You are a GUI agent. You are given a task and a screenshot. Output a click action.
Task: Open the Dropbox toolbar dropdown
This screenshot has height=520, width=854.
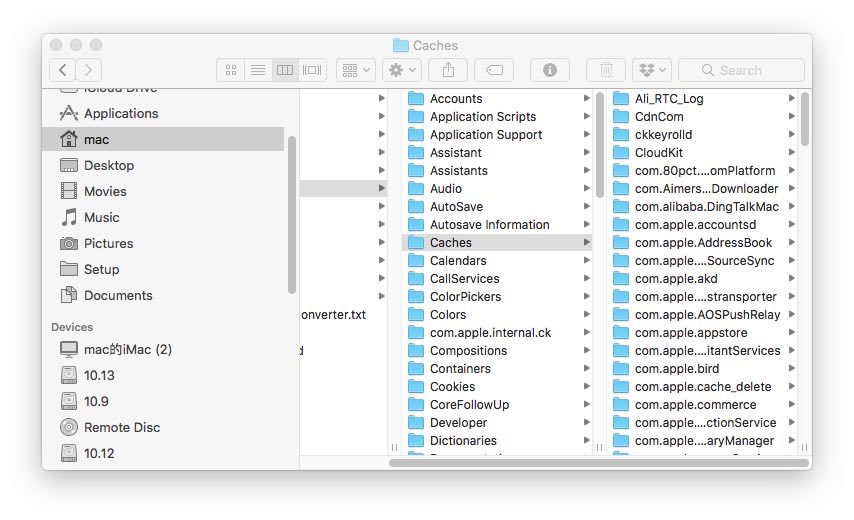652,70
